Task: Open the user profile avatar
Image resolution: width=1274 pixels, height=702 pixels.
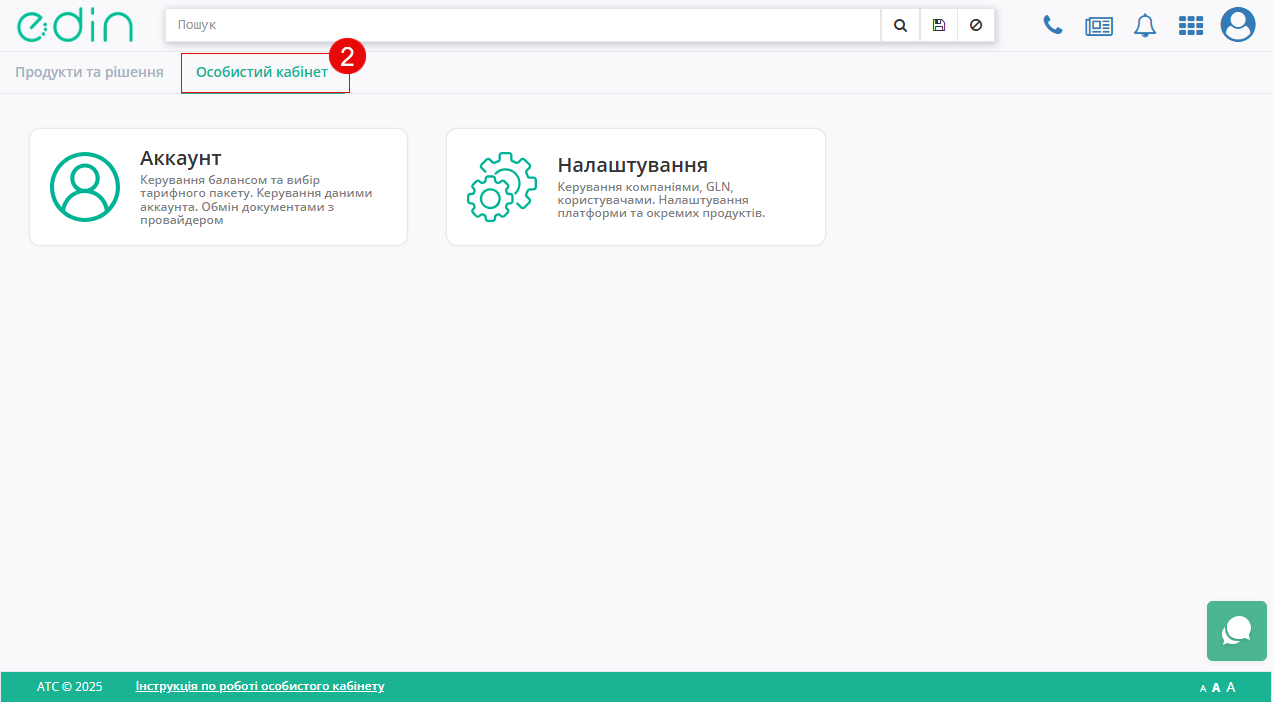Action: (x=1238, y=25)
